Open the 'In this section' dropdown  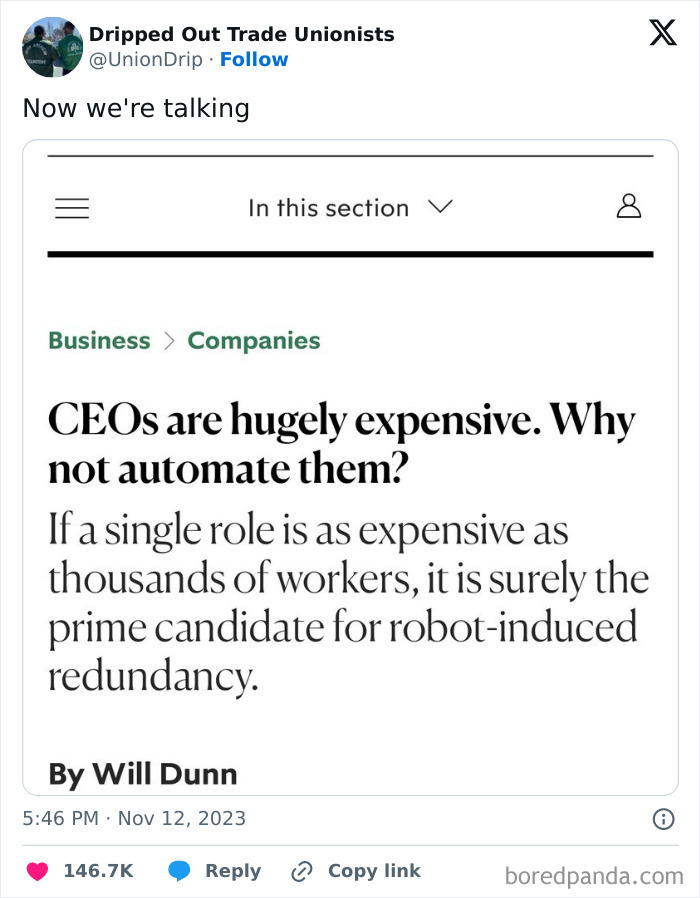click(327, 208)
